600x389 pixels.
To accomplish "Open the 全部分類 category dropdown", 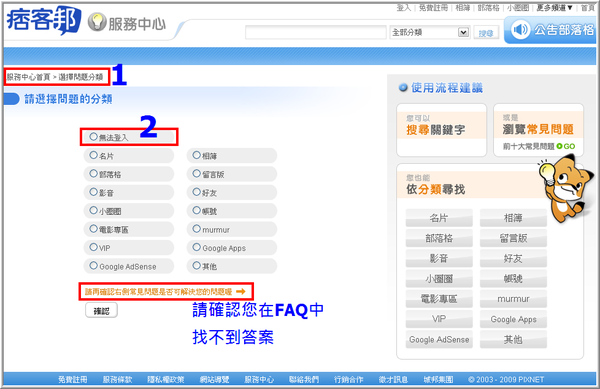I will pos(429,33).
